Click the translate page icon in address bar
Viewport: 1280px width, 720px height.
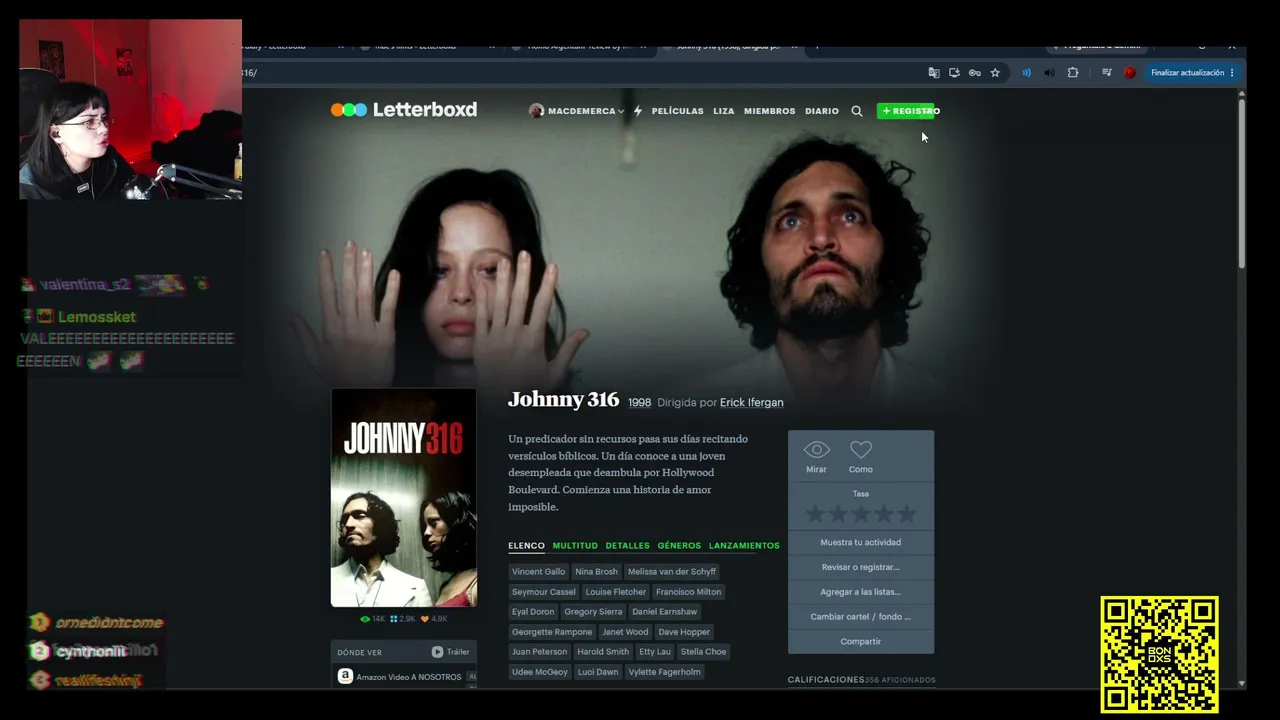pyautogui.click(x=934, y=73)
